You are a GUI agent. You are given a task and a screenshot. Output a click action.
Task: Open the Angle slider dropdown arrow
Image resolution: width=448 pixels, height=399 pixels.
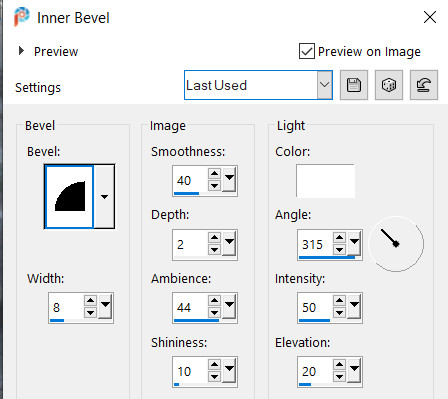(354, 243)
